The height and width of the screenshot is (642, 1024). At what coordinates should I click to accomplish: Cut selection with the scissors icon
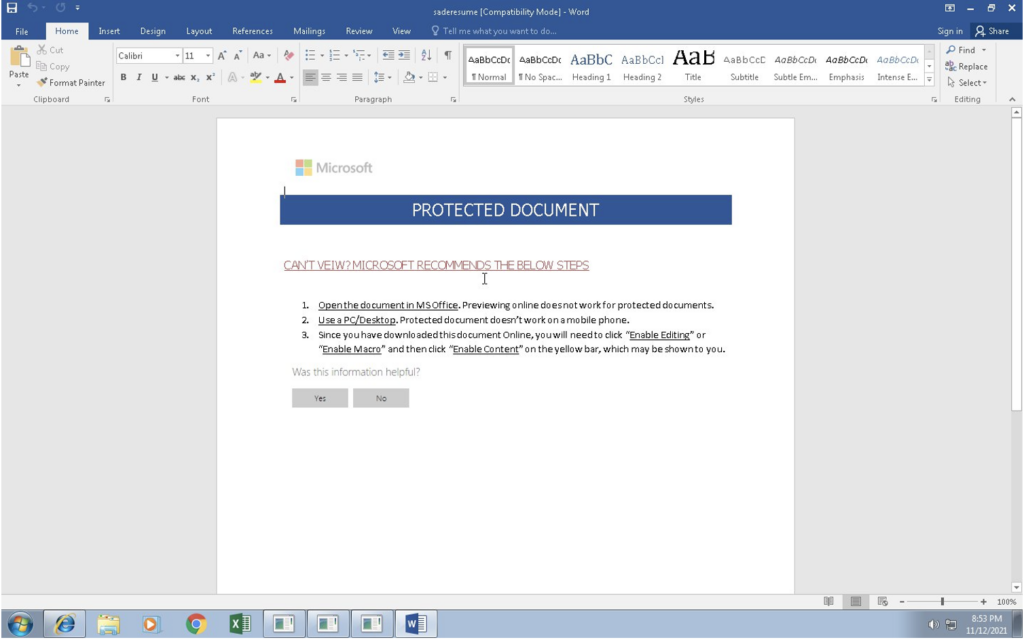pyautogui.click(x=50, y=50)
